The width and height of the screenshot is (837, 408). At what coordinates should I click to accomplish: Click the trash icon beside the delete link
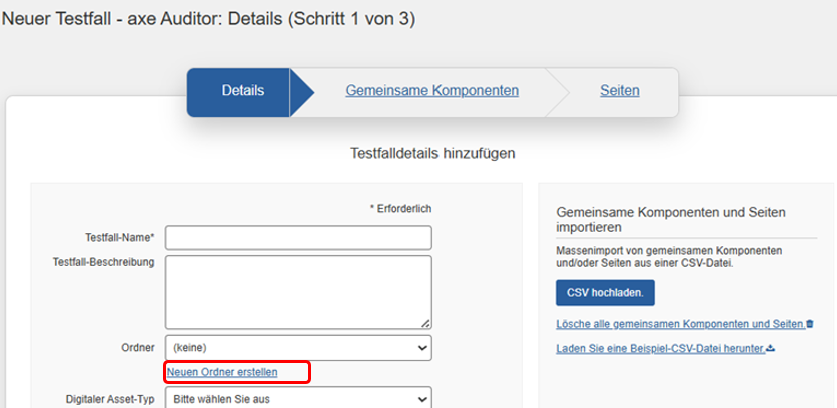click(x=809, y=324)
